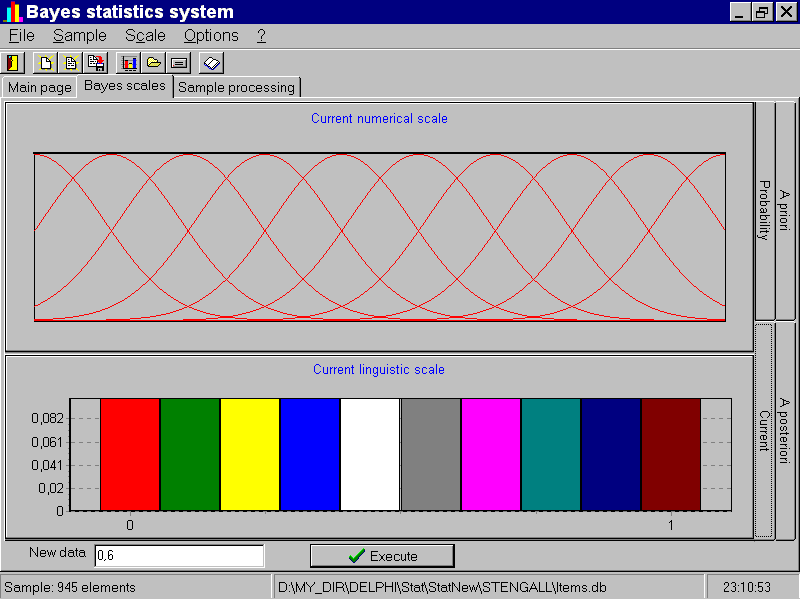Click the text field dialog toolbar icon
The width and height of the screenshot is (800, 600).
click(x=179, y=63)
